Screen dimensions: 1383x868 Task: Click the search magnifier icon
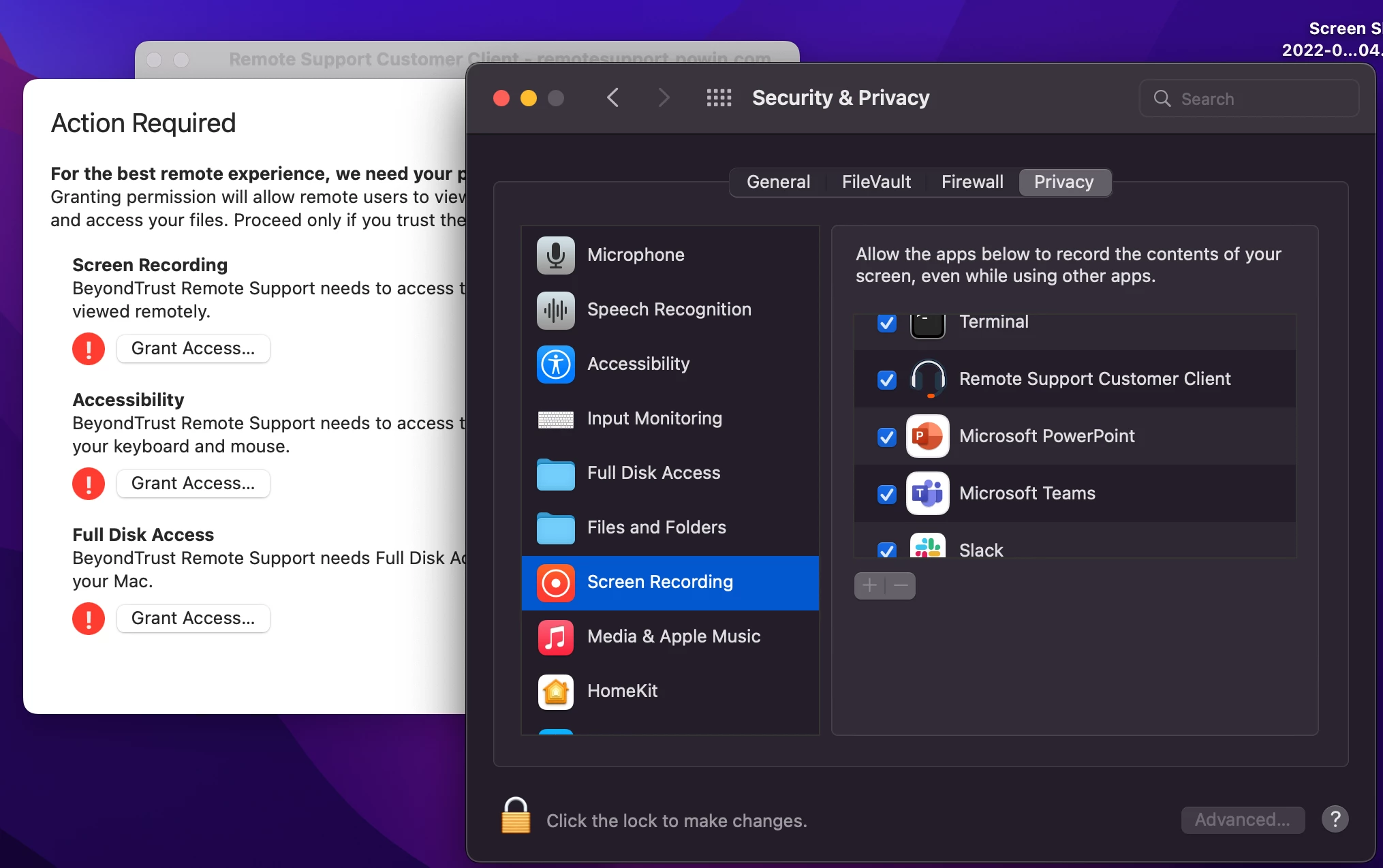1162,99
